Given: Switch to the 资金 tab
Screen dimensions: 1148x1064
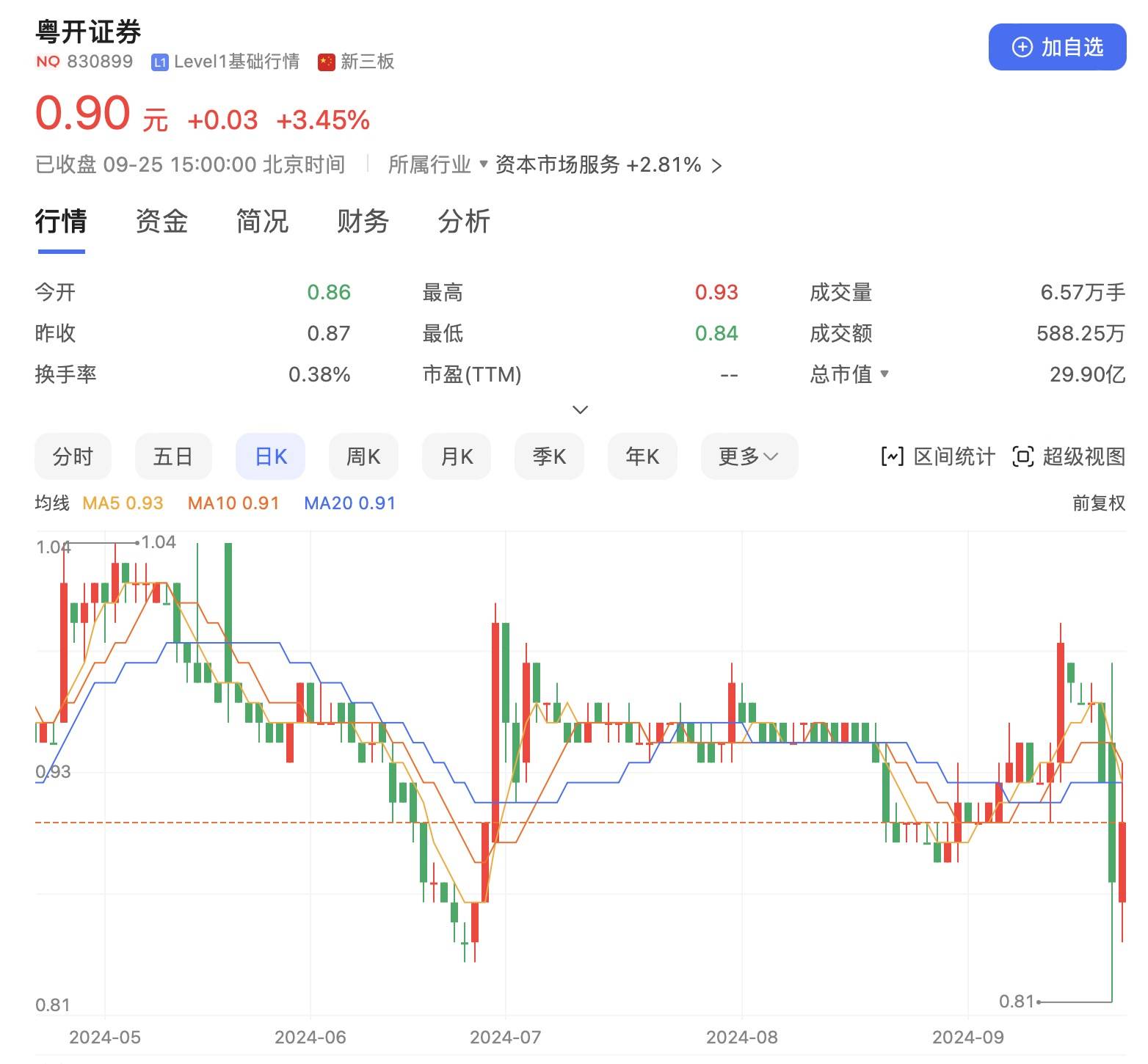Looking at the screenshot, I should pos(161,221).
